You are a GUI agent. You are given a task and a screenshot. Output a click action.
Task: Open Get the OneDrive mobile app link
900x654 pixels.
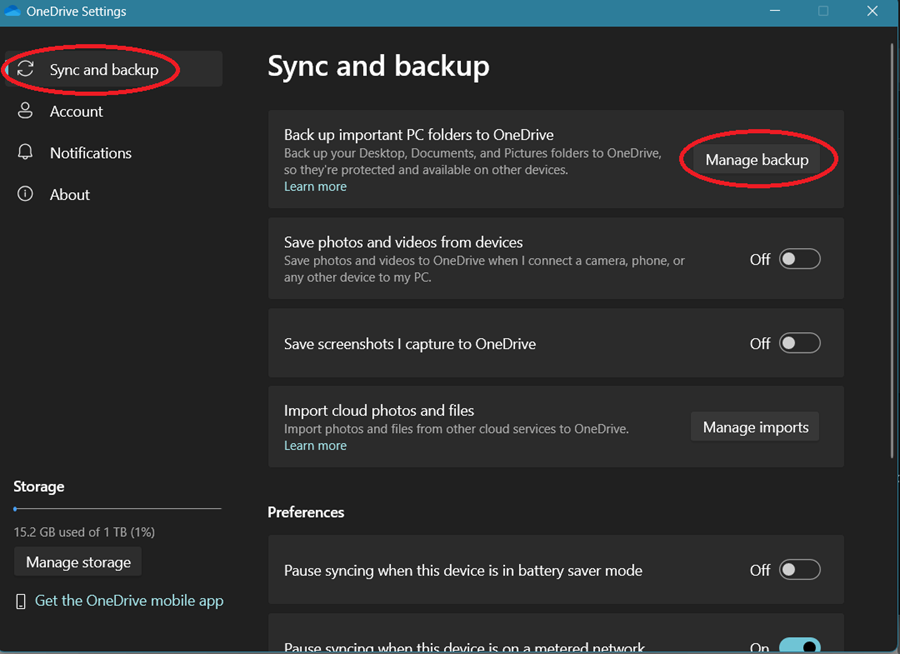click(129, 601)
